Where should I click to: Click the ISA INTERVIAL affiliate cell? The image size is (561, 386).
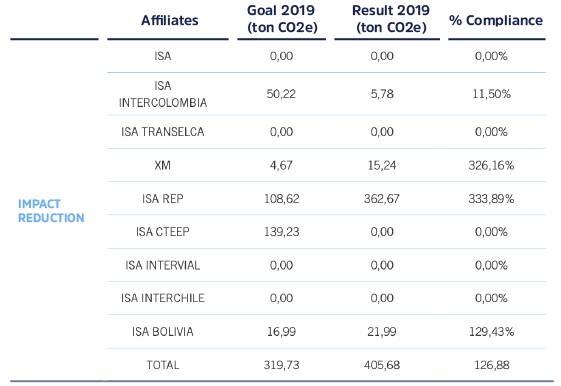(163, 265)
